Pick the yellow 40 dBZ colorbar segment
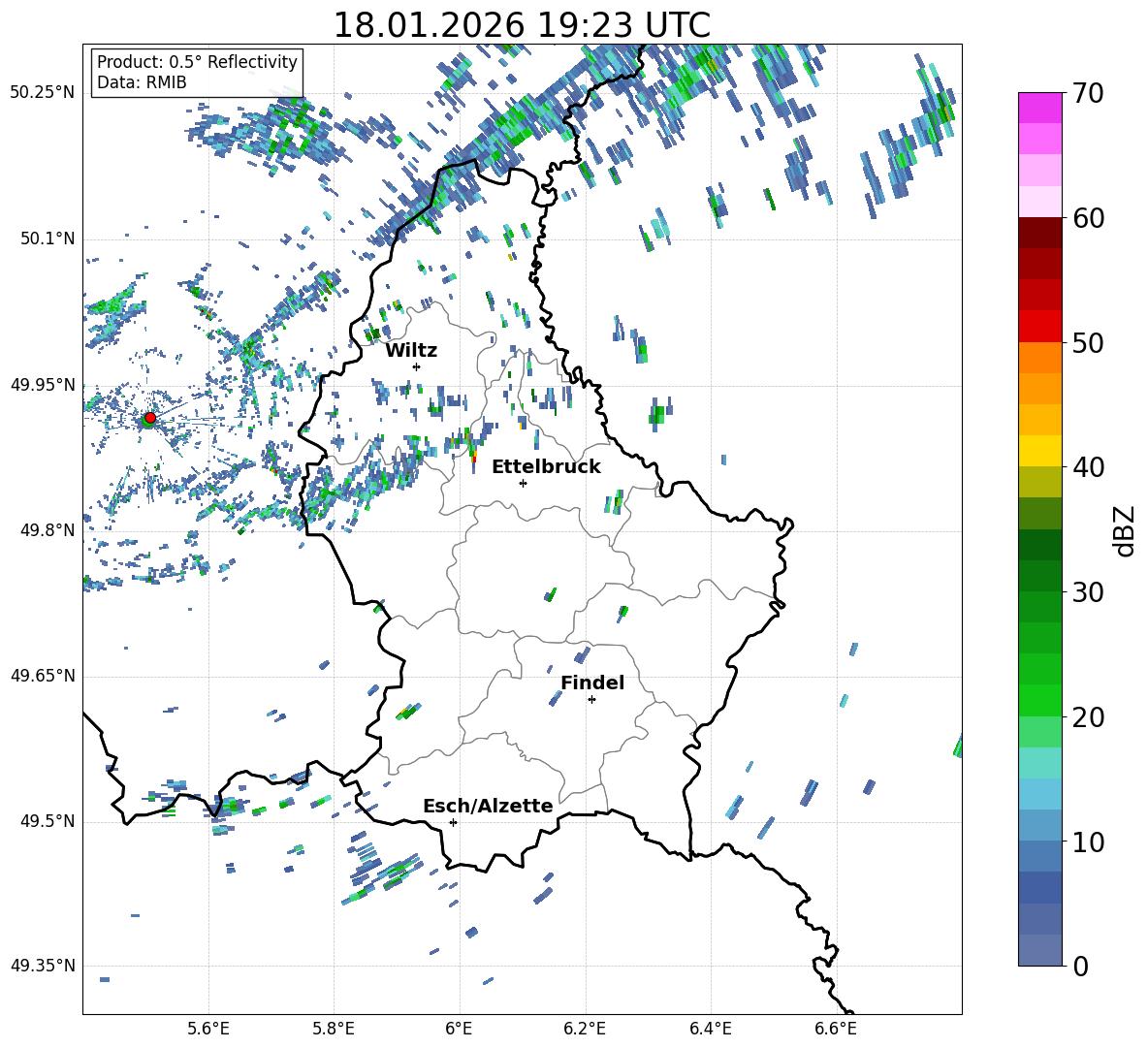Viewport: 1148px width, 1048px height. coord(1039,451)
